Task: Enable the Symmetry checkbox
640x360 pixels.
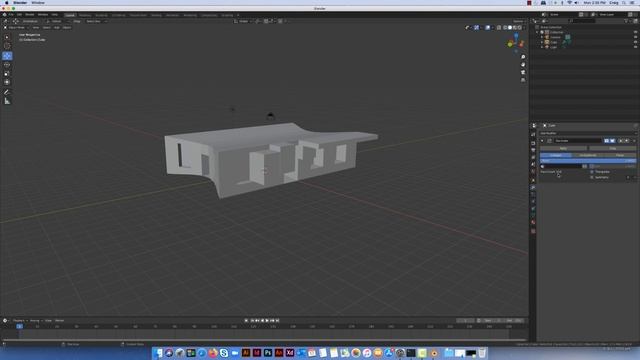Action: point(591,177)
